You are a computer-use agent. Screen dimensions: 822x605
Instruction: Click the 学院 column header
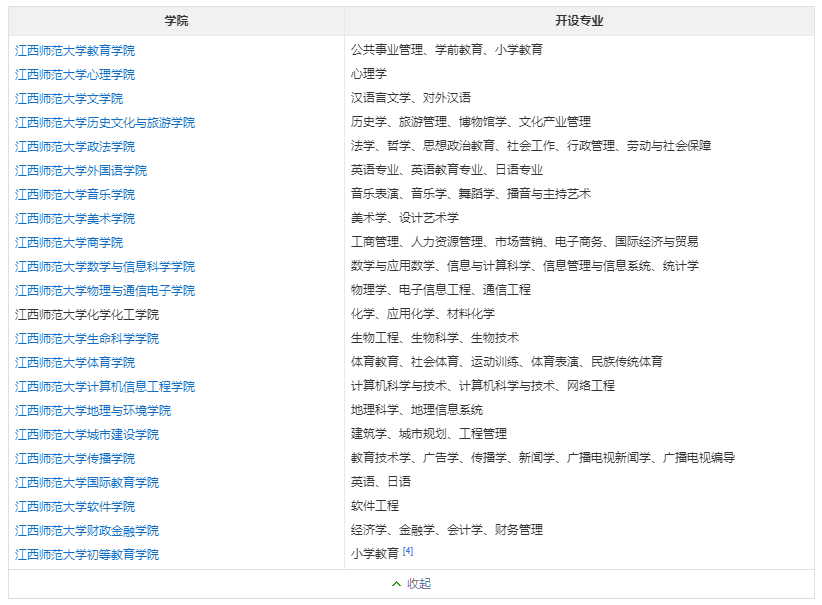coord(176,21)
